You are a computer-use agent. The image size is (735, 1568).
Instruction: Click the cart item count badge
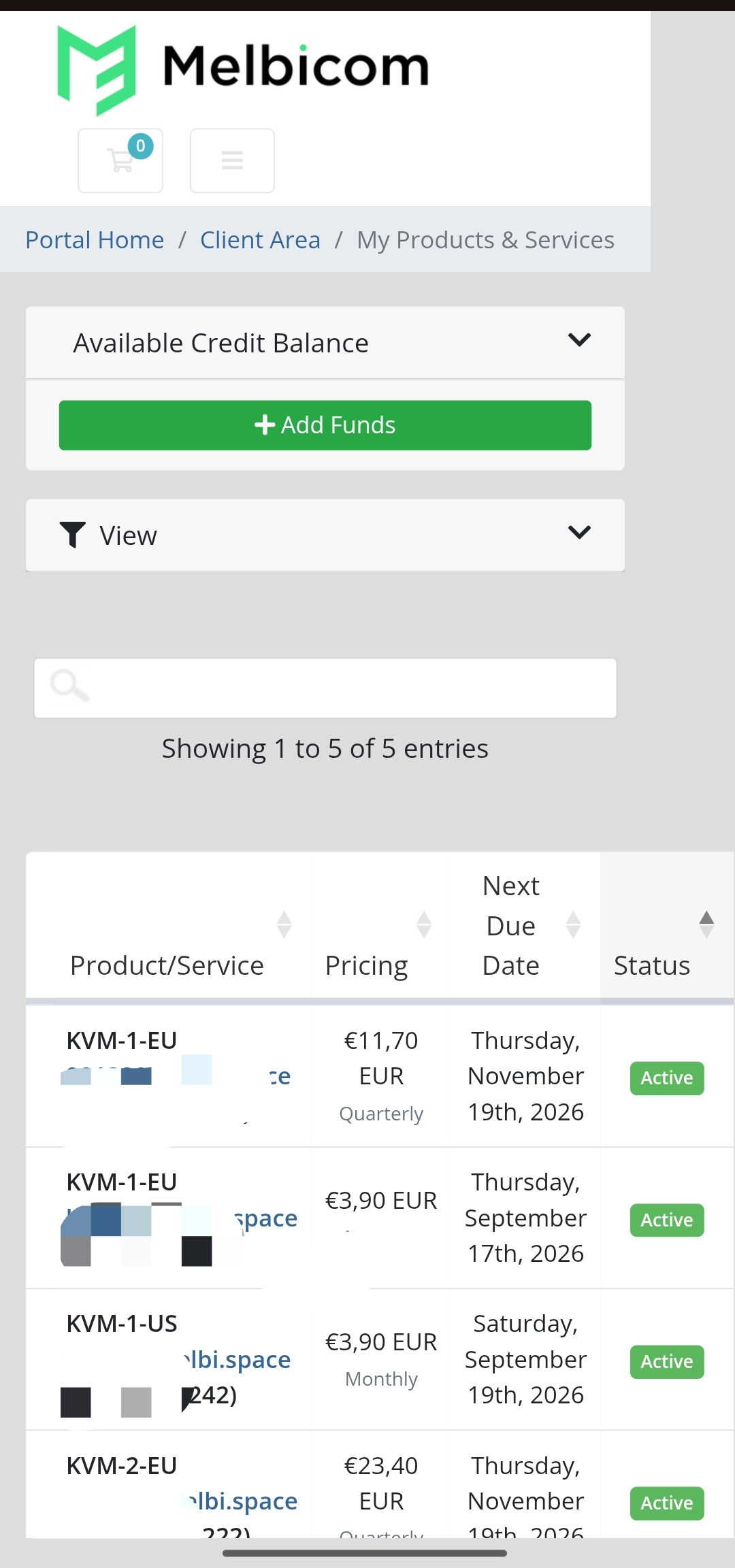pos(140,146)
